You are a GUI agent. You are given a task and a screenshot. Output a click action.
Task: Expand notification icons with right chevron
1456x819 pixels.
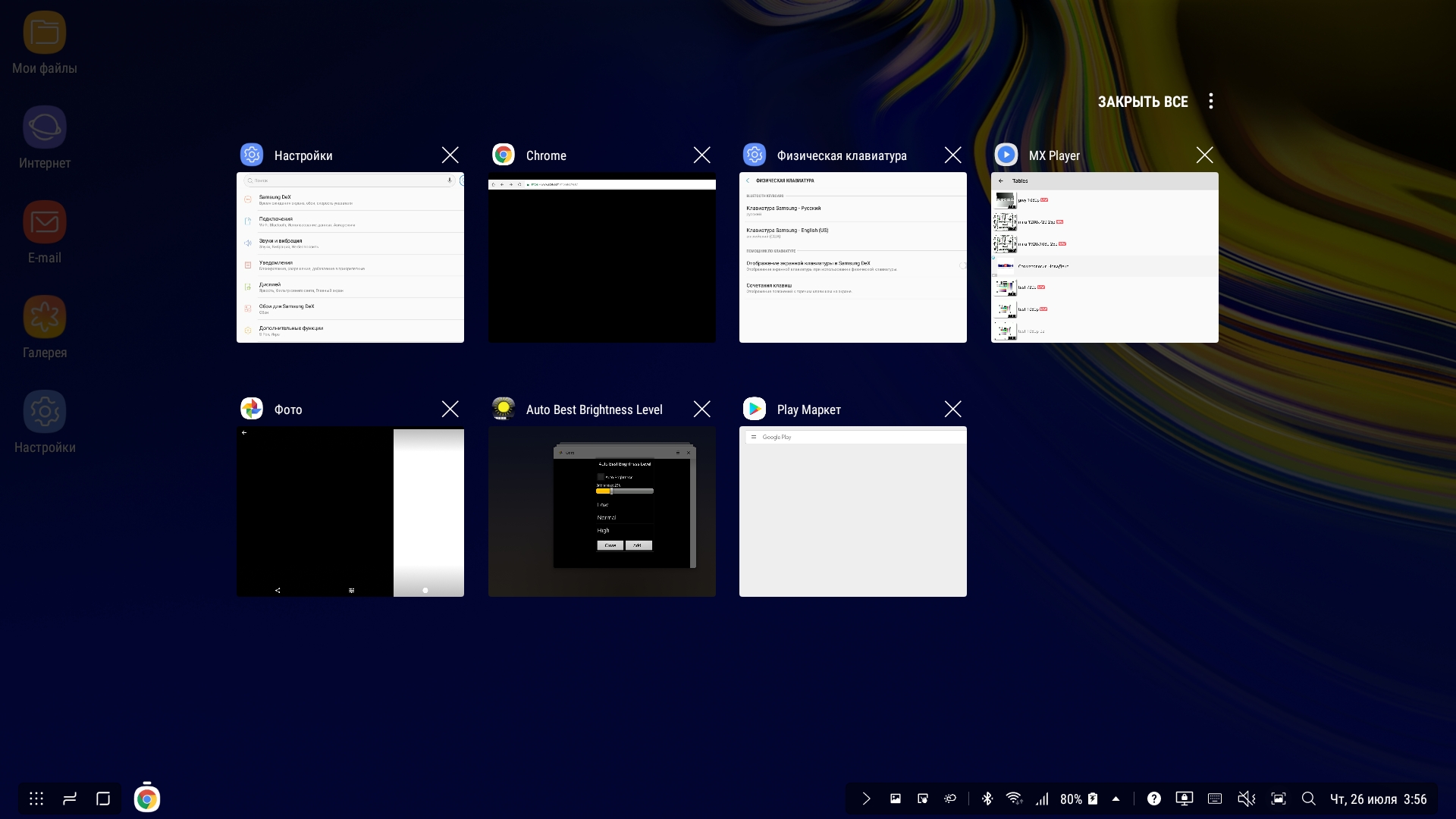tap(866, 799)
